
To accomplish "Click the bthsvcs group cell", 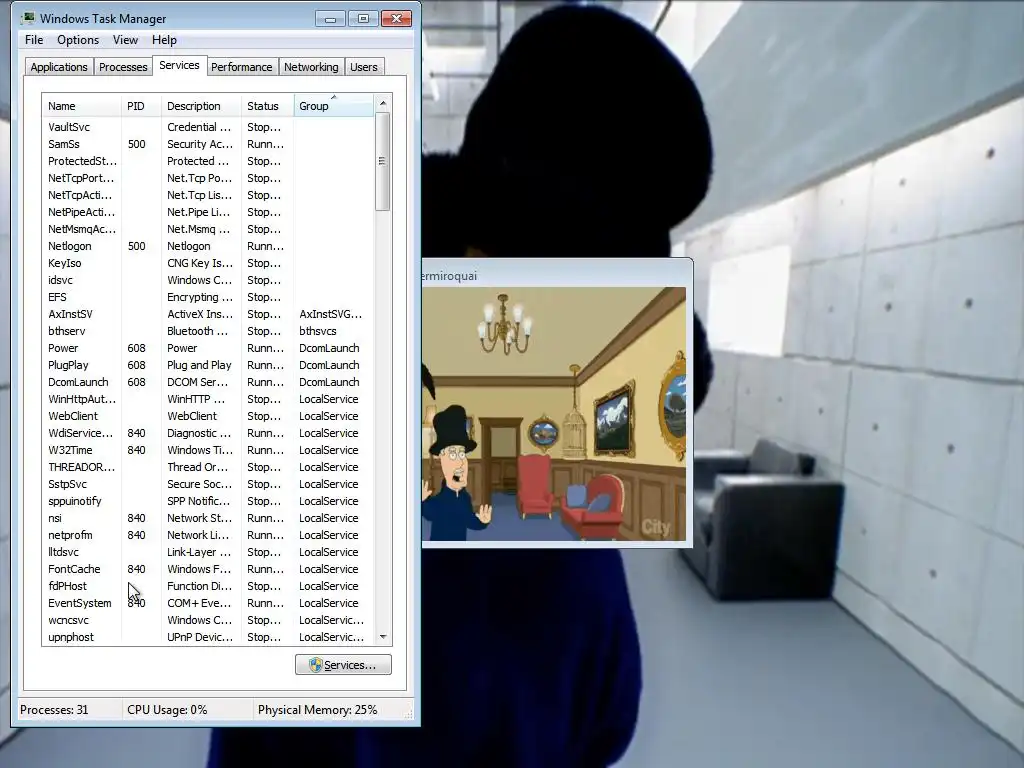I will [x=318, y=331].
